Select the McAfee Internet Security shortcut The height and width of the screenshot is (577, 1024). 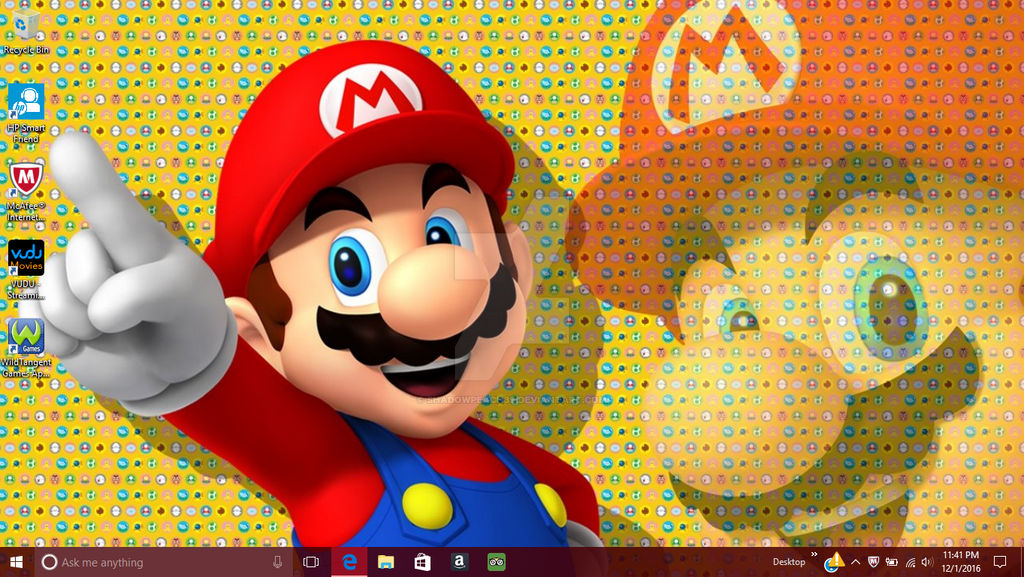pyautogui.click(x=26, y=191)
